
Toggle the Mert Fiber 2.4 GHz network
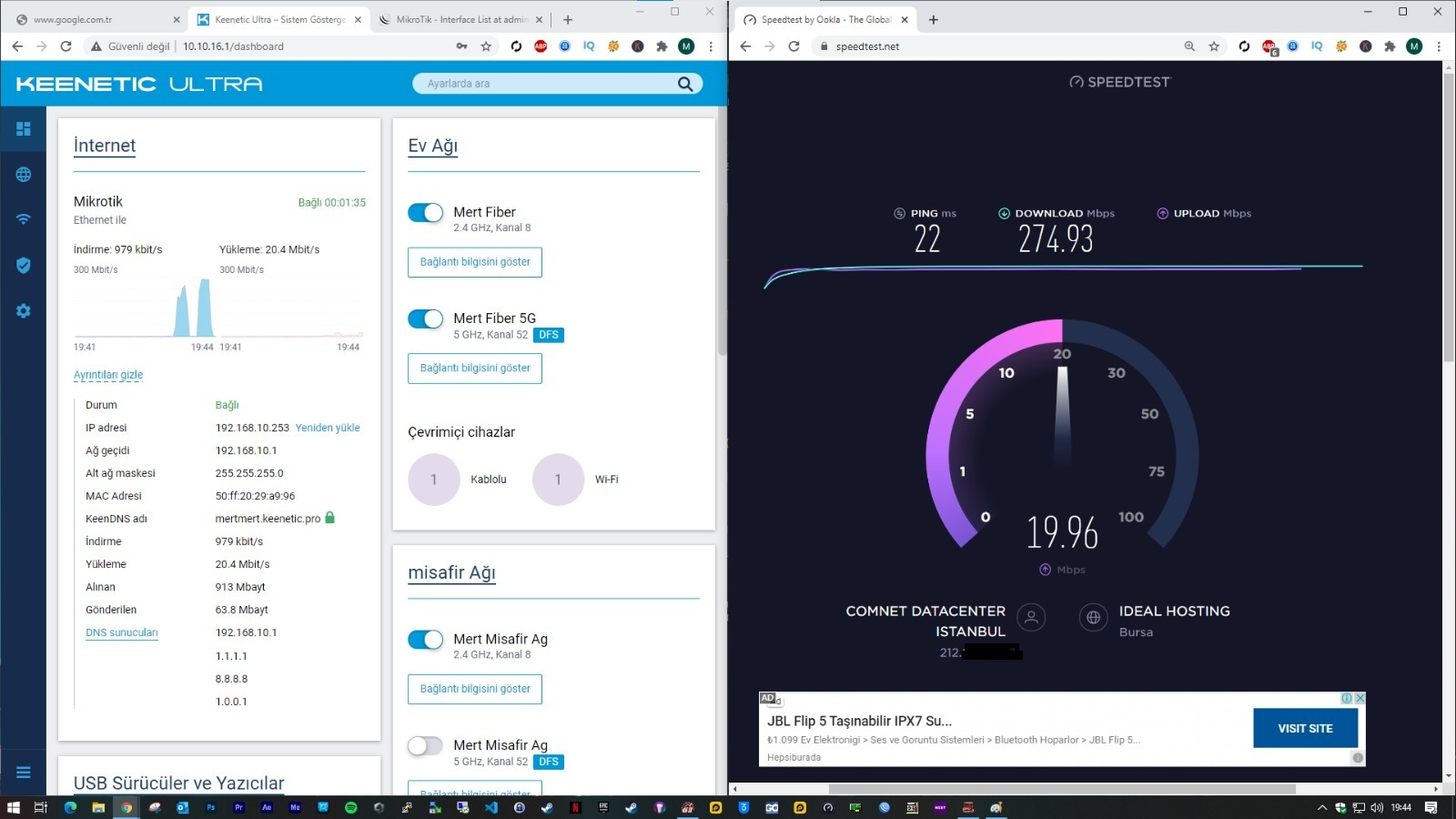pyautogui.click(x=425, y=213)
